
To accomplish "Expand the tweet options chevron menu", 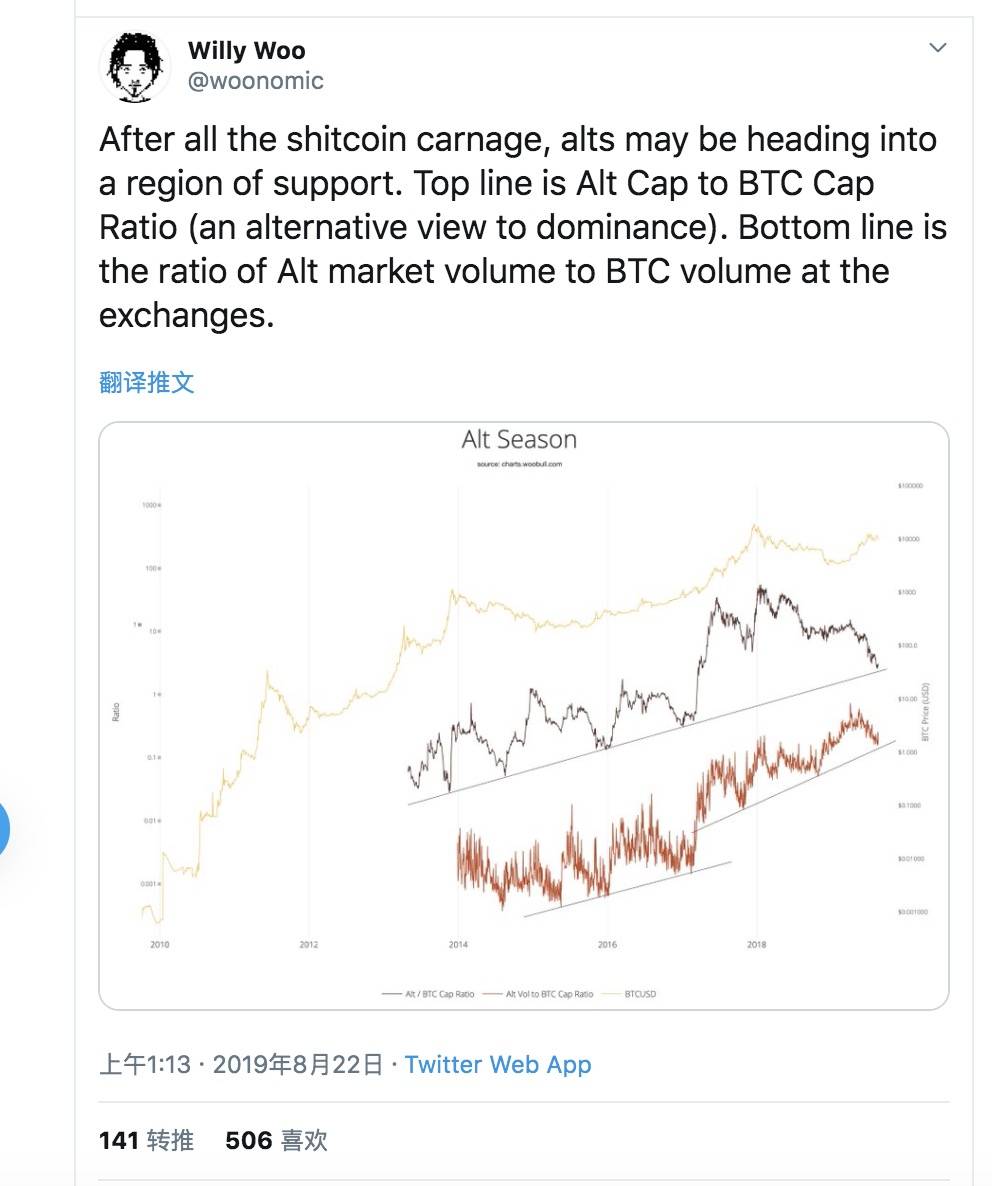I will tap(938, 48).
